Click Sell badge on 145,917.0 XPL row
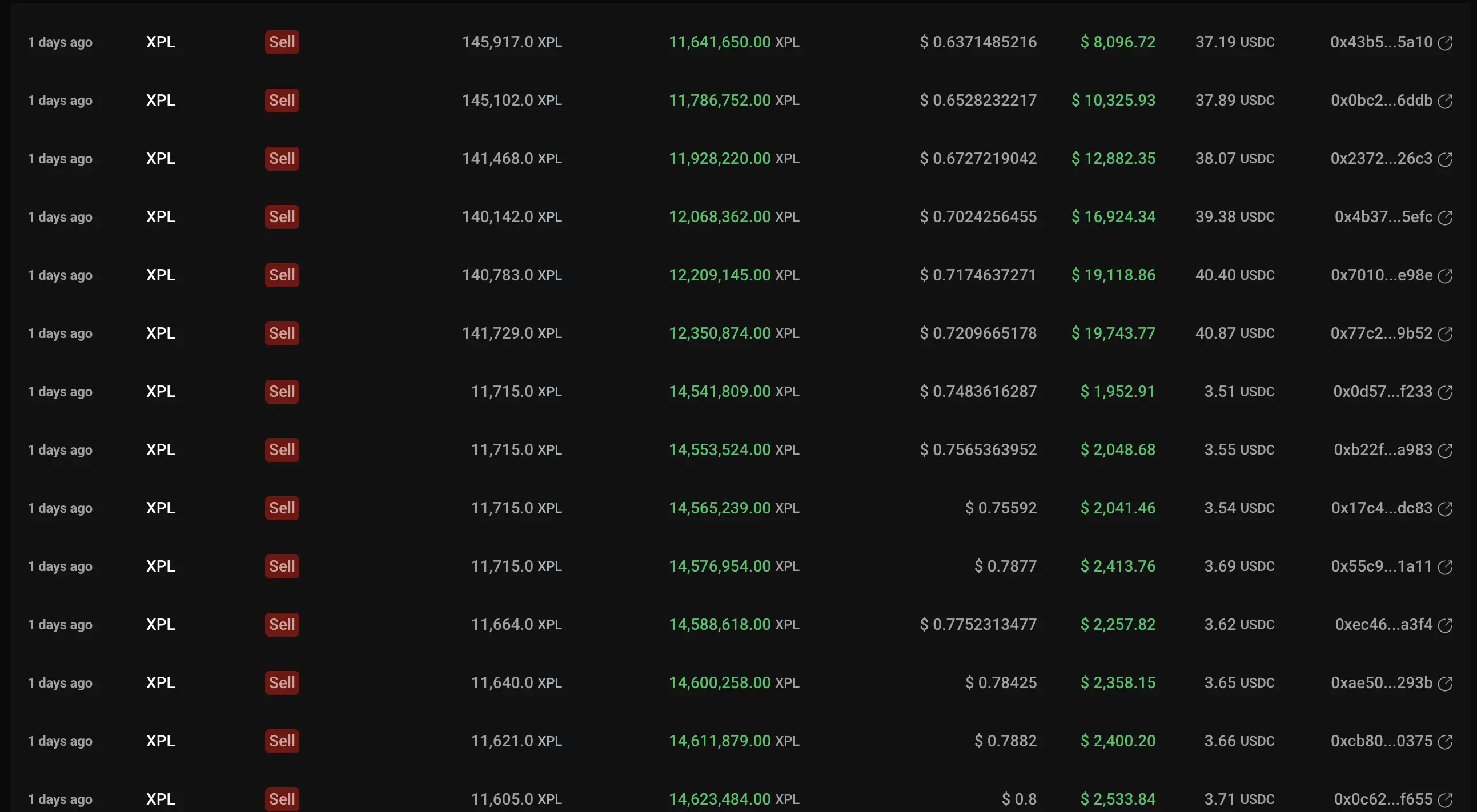The image size is (1477, 812). pyautogui.click(x=282, y=42)
